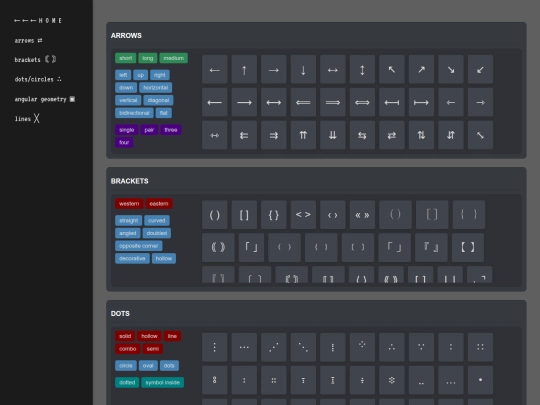Select the bold black lenticular brackets tile

(468, 247)
